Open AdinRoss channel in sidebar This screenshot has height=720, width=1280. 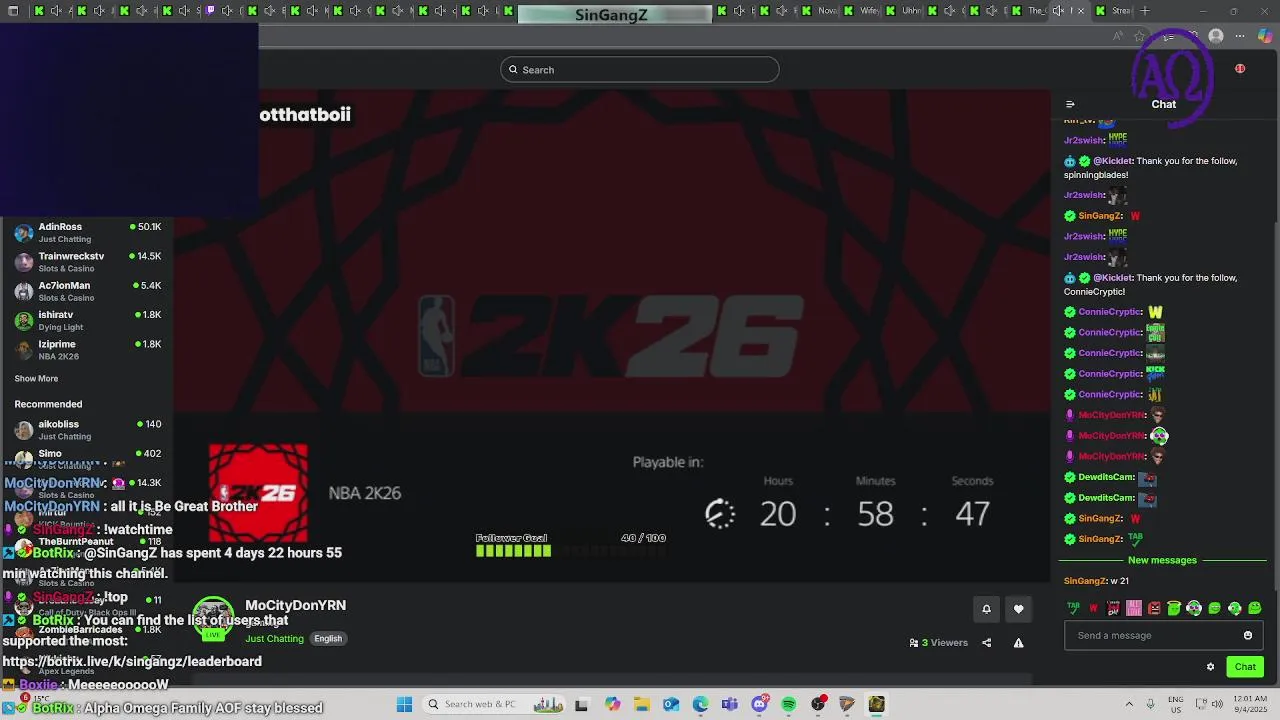(87, 232)
